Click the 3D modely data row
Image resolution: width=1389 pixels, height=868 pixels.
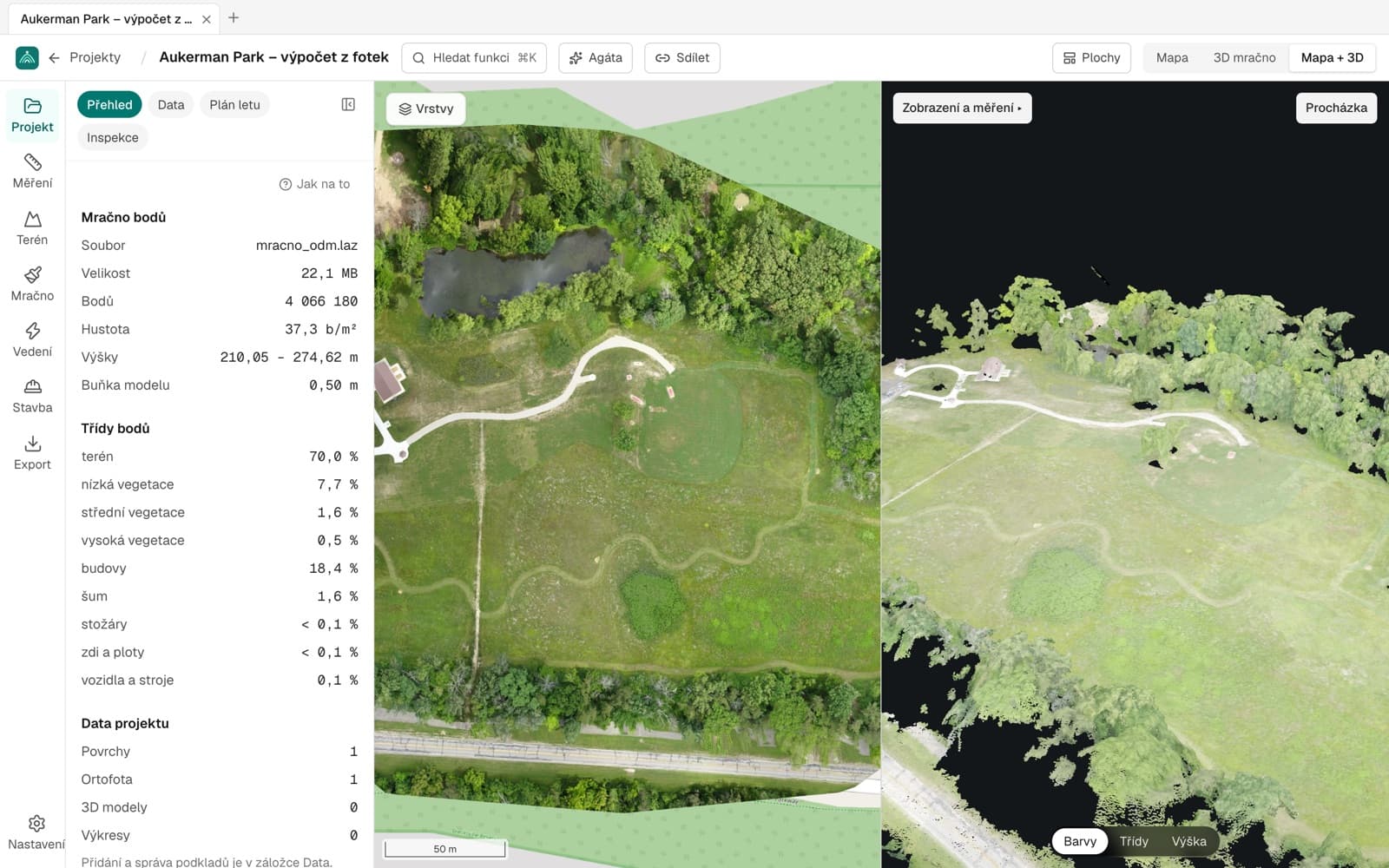(220, 807)
